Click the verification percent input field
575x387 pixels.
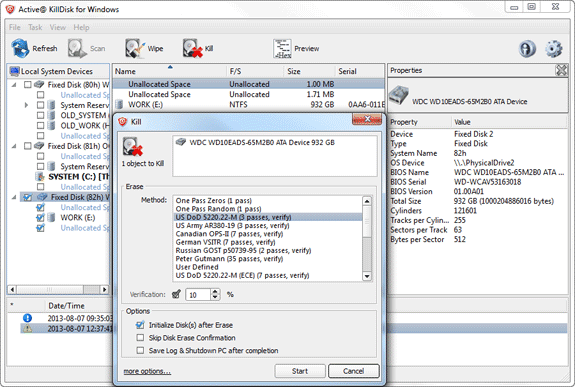(198, 294)
